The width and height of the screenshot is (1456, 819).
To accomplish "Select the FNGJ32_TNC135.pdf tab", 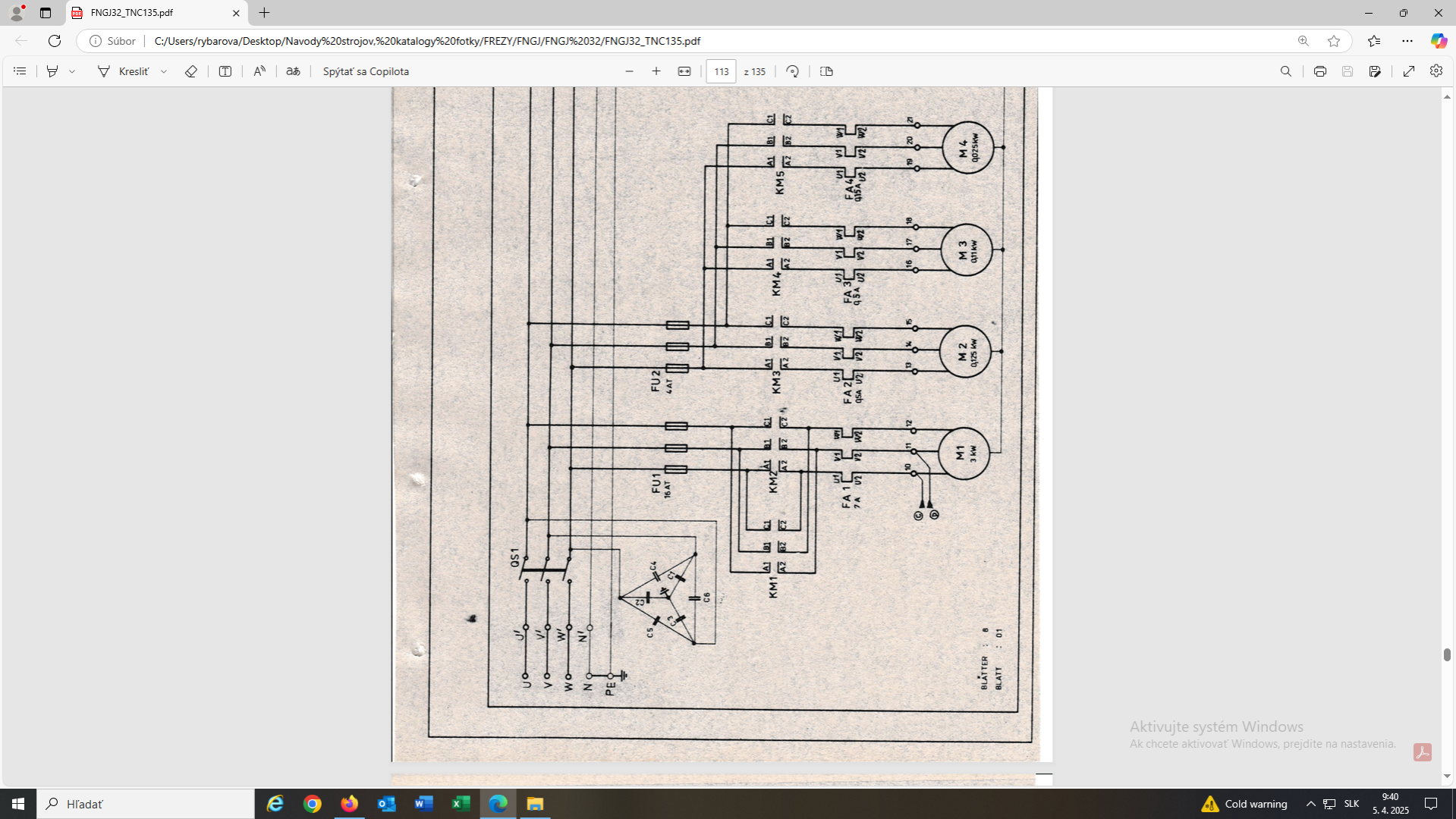I will 152,13.
